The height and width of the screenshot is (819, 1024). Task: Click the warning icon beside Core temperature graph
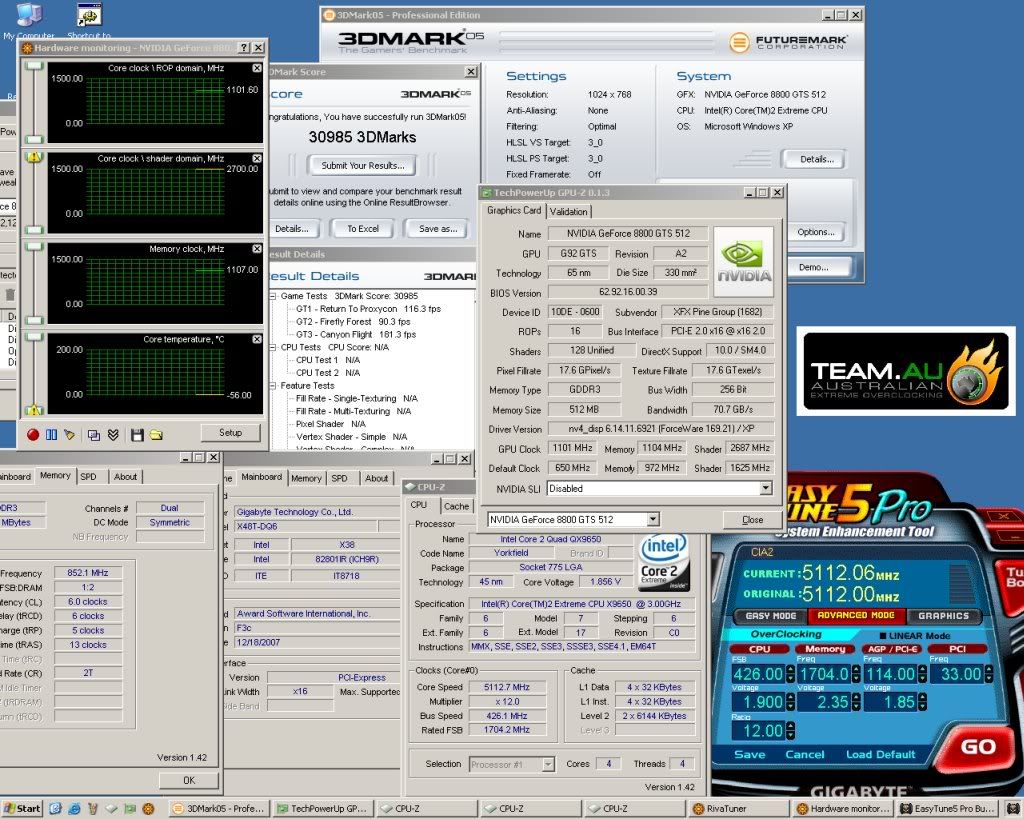click(x=34, y=410)
